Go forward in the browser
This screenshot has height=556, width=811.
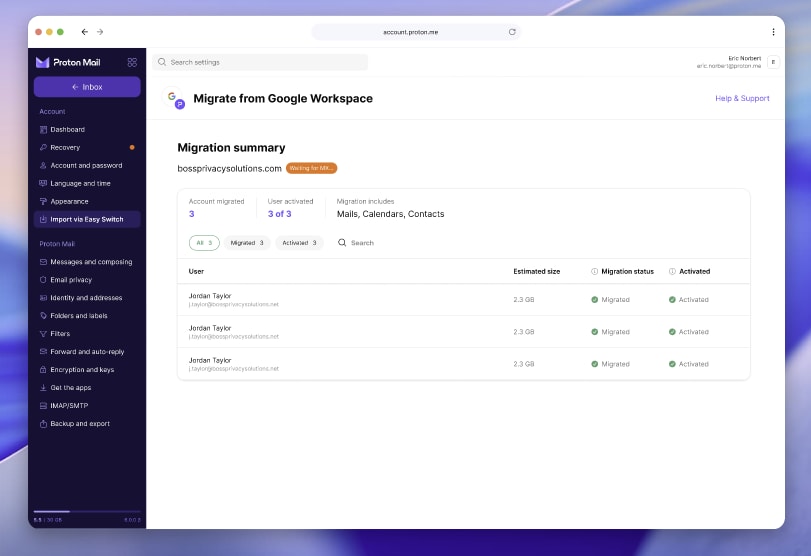click(x=100, y=32)
